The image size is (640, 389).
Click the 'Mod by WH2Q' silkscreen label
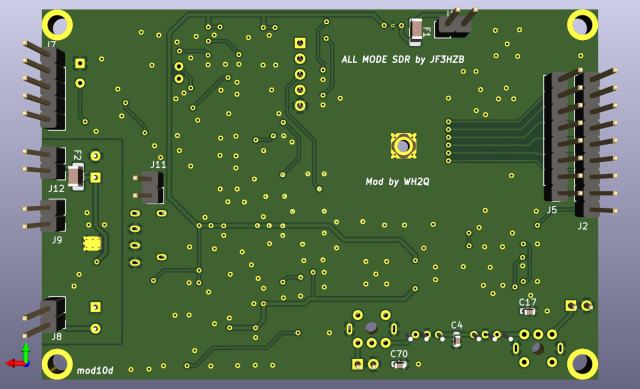point(397,182)
